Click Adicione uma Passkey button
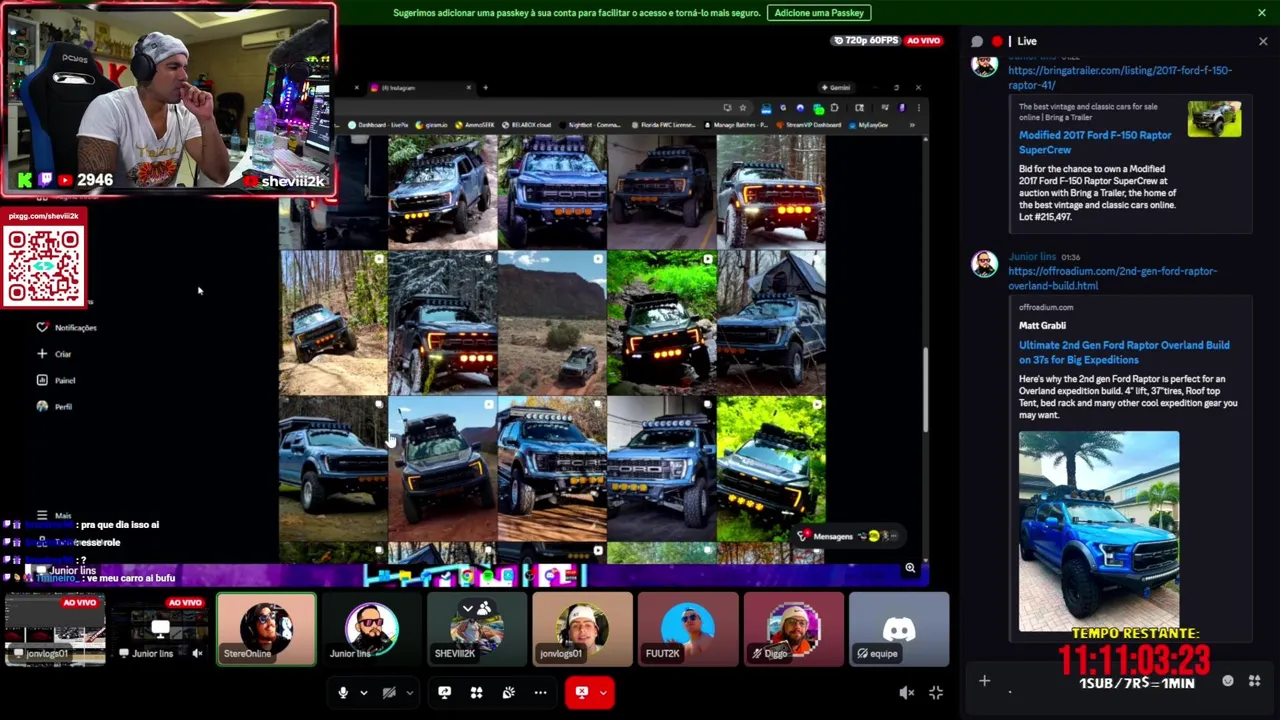This screenshot has height=720, width=1280. pos(819,13)
